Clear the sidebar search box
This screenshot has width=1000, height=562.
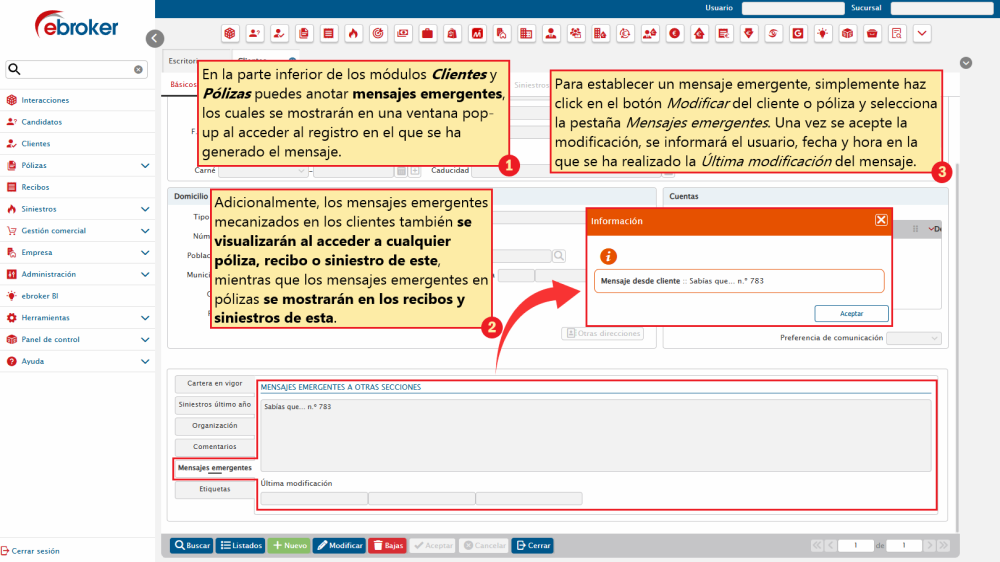tap(139, 70)
